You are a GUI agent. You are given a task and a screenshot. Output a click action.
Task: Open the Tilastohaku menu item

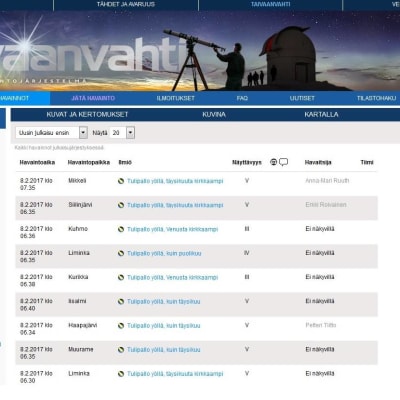pyautogui.click(x=377, y=98)
